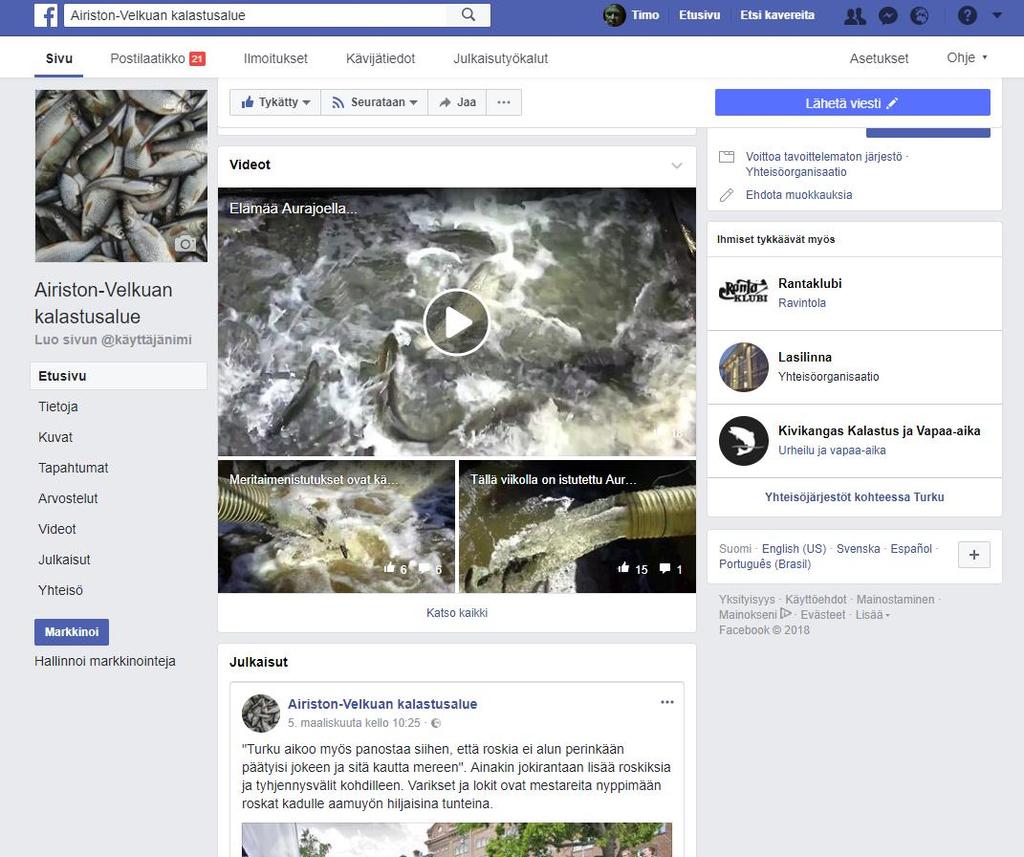Open the Ohje dropdown menu
1024x857 pixels.
point(967,57)
